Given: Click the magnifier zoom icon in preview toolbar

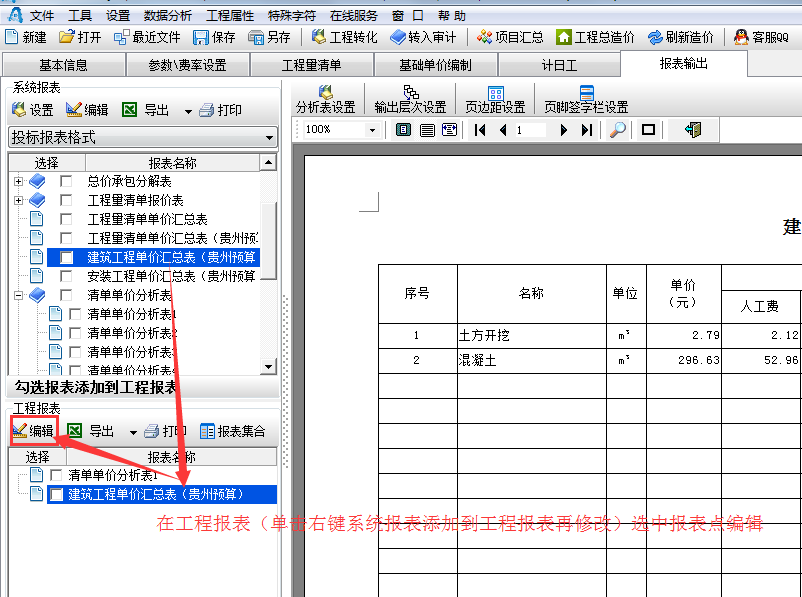Looking at the screenshot, I should pyautogui.click(x=618, y=130).
